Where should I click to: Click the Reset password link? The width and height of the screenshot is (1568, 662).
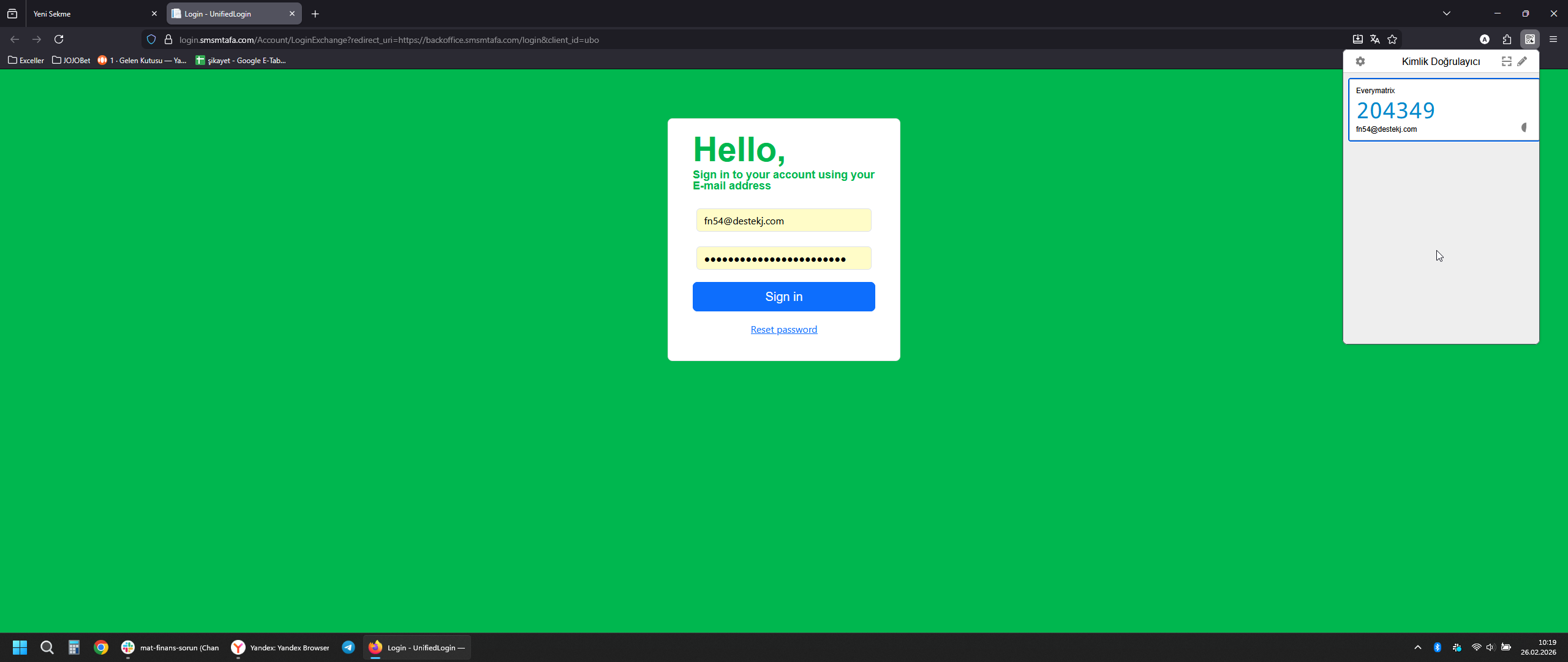click(783, 330)
